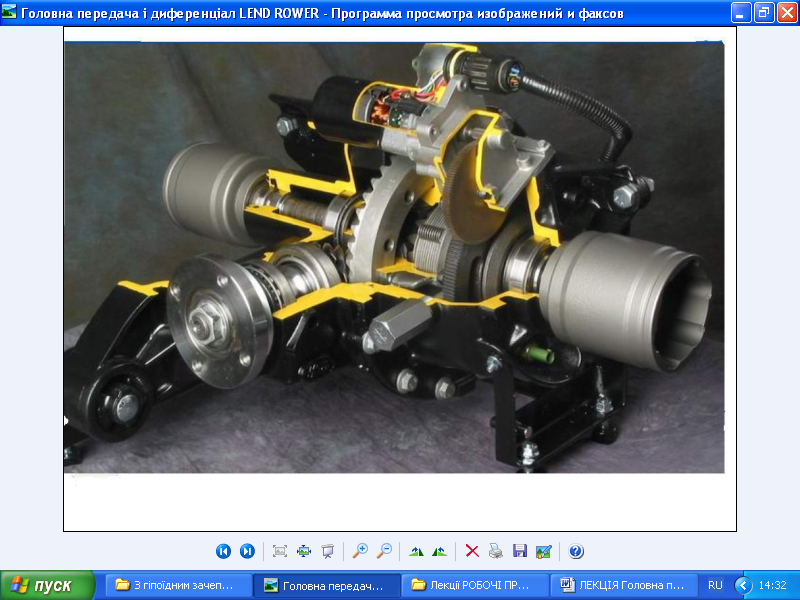Open image for editing
800x600 pixels.
click(x=544, y=552)
